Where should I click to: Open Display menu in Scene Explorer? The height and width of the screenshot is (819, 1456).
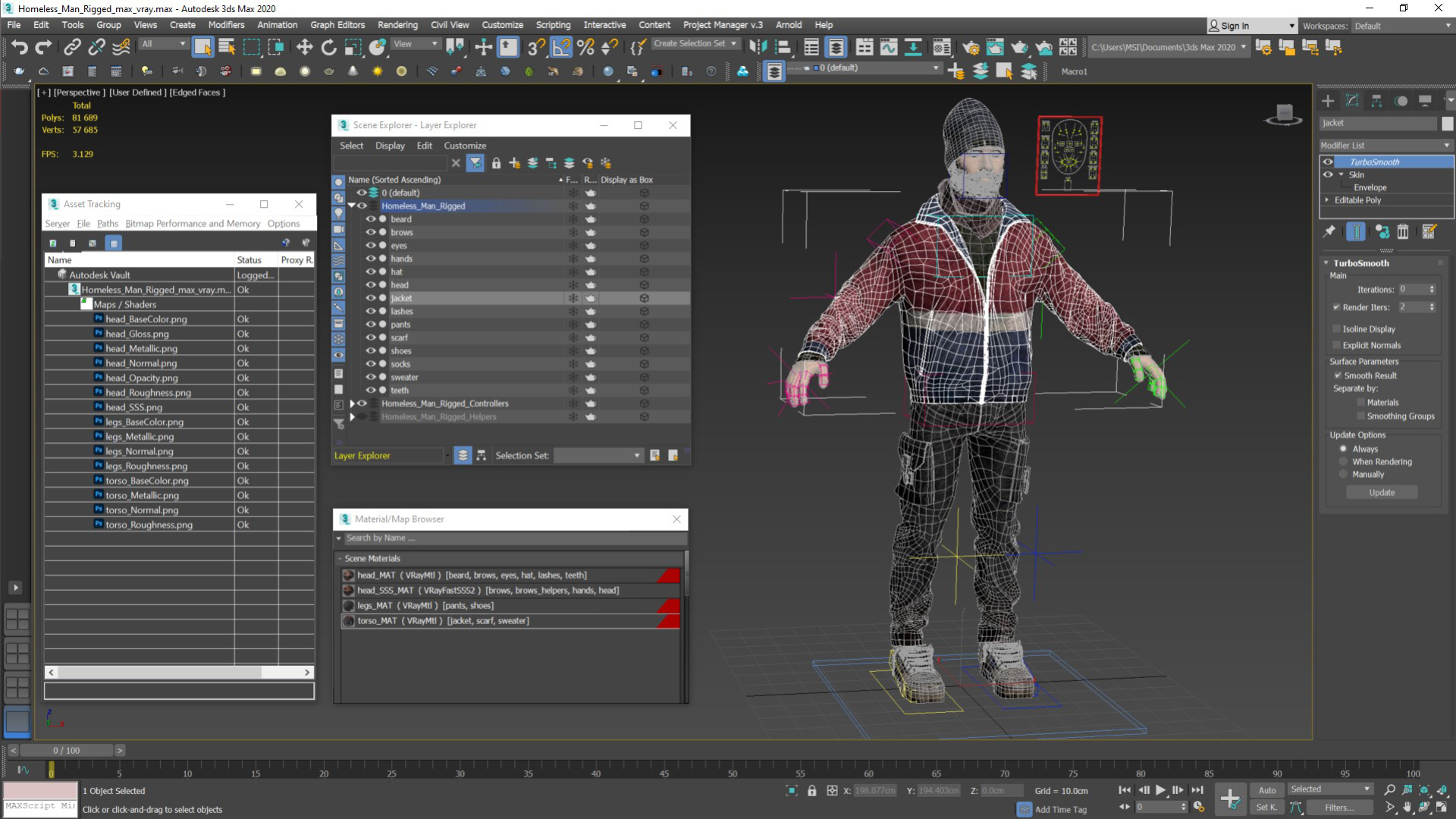[390, 146]
